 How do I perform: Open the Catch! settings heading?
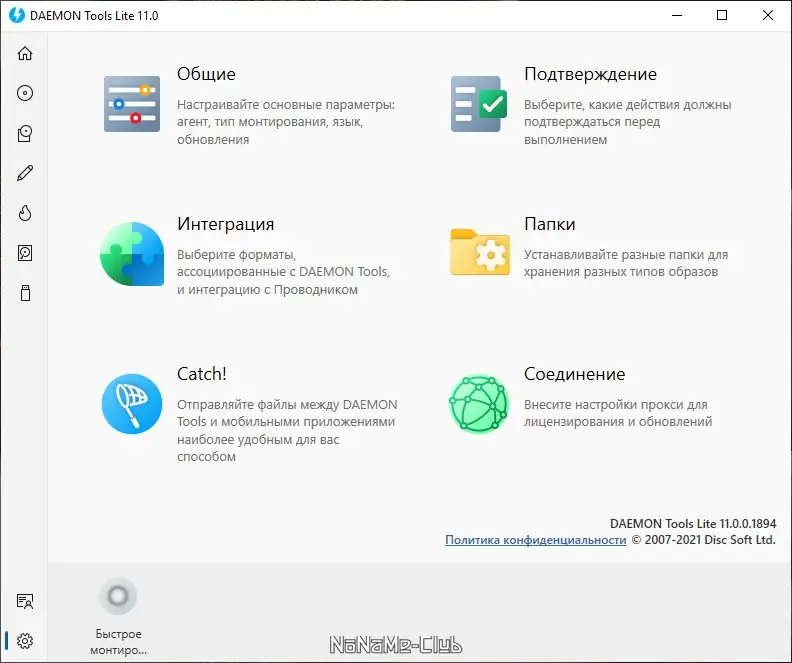[x=202, y=374]
